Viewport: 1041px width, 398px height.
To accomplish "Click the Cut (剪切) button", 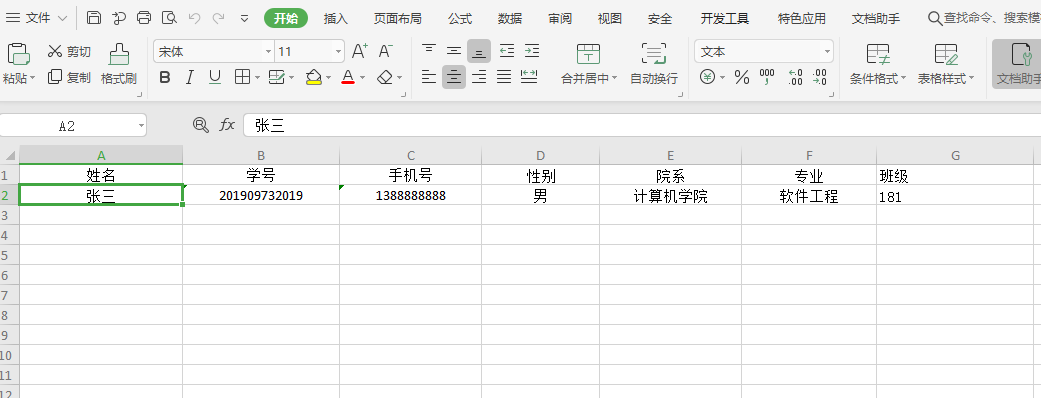I will tap(69, 51).
